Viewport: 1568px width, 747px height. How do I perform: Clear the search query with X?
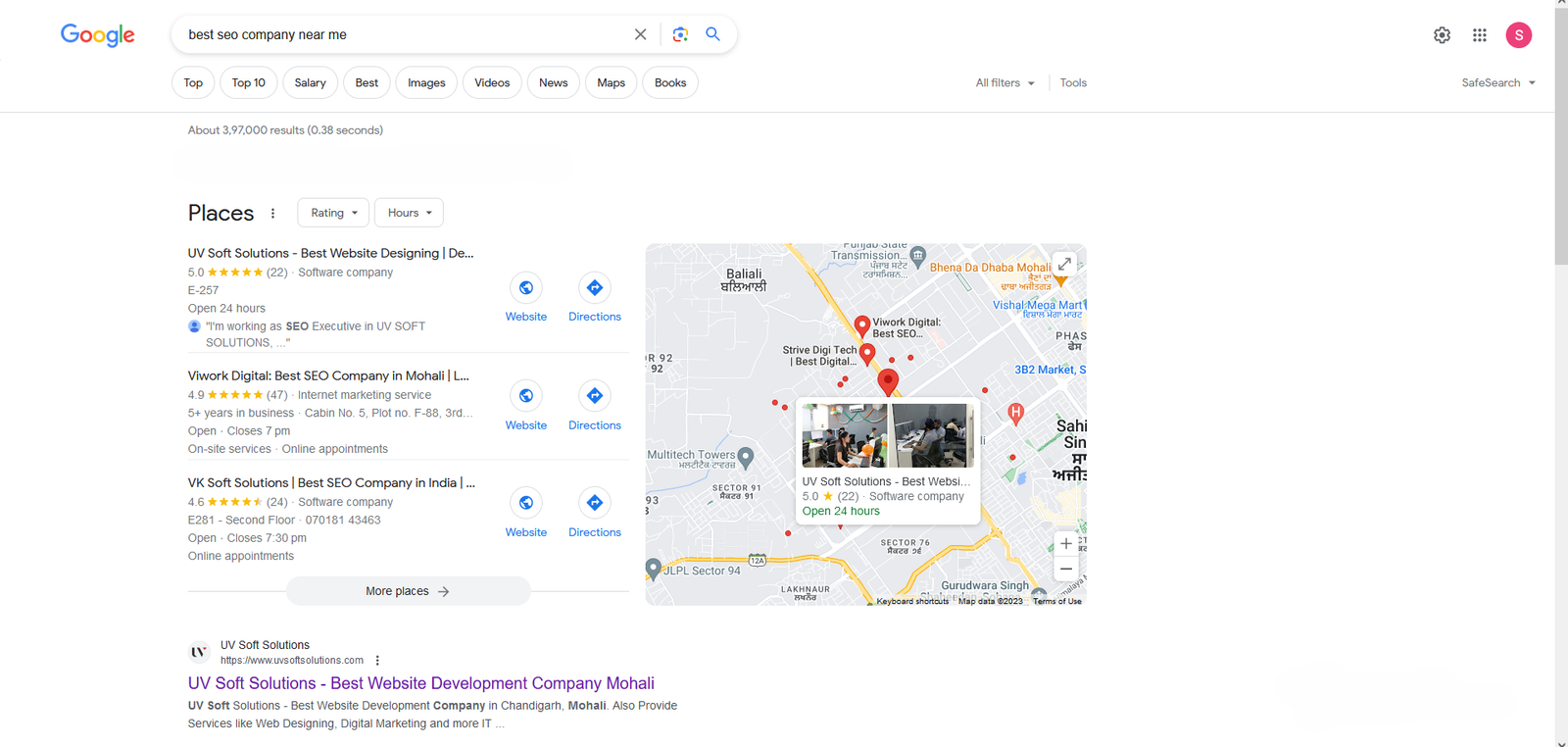(640, 34)
